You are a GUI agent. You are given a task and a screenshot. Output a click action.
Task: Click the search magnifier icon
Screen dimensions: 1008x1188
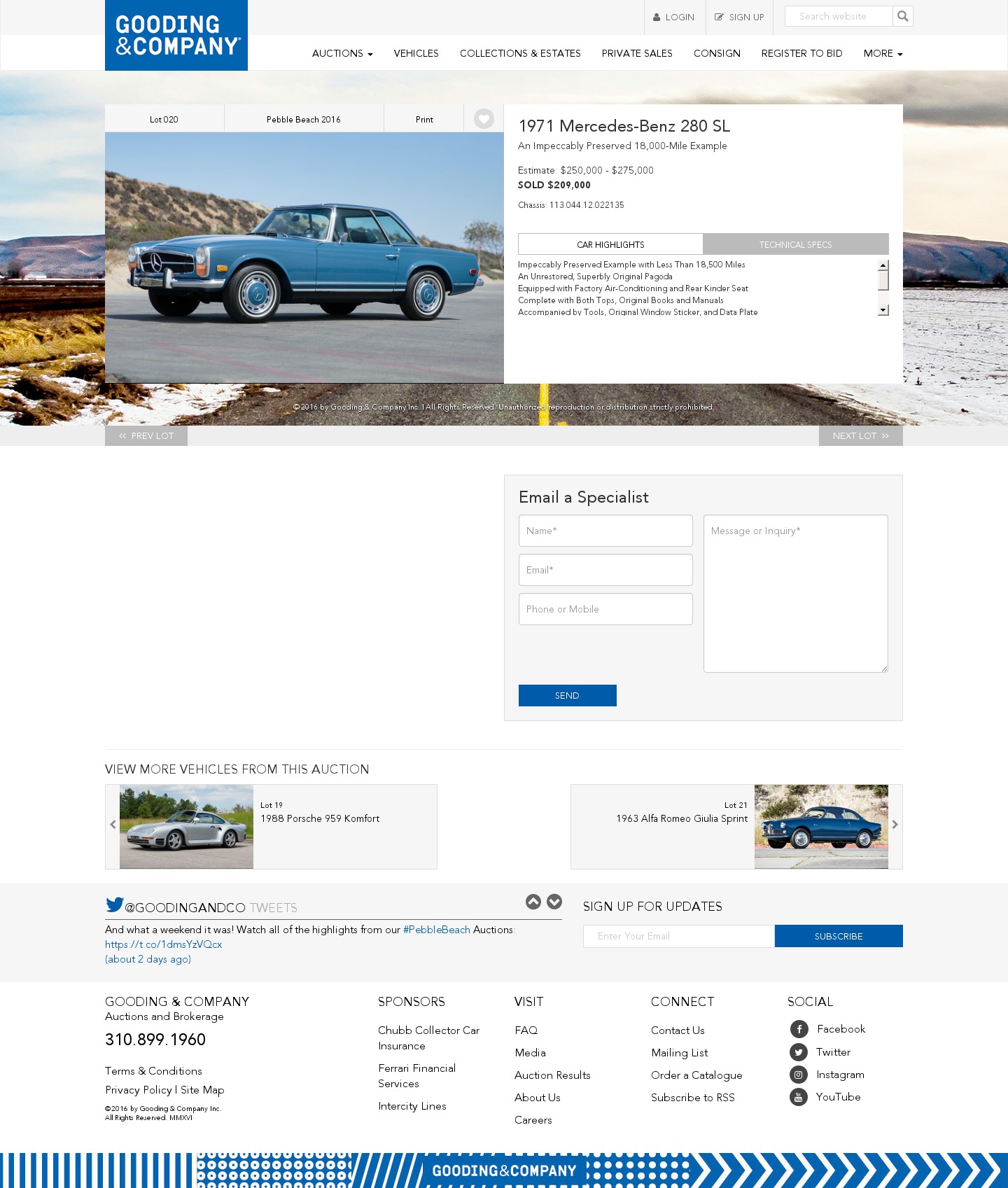(x=903, y=16)
